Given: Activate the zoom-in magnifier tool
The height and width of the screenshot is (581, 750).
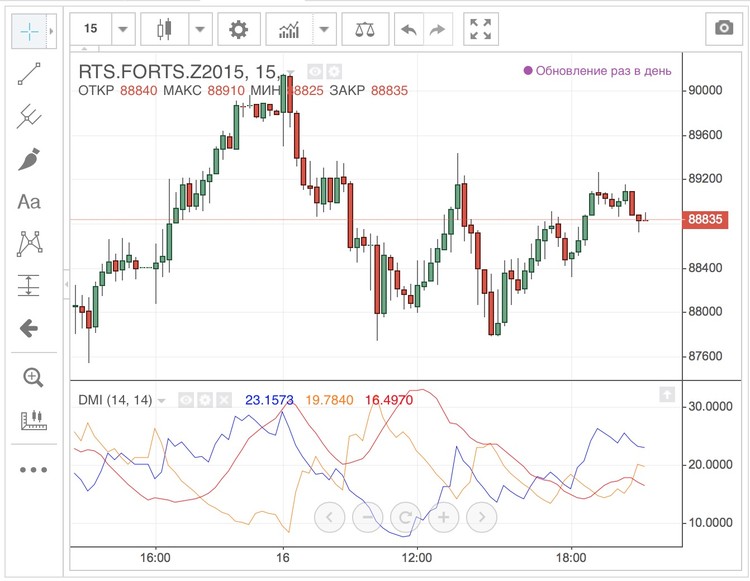Looking at the screenshot, I should point(32,377).
